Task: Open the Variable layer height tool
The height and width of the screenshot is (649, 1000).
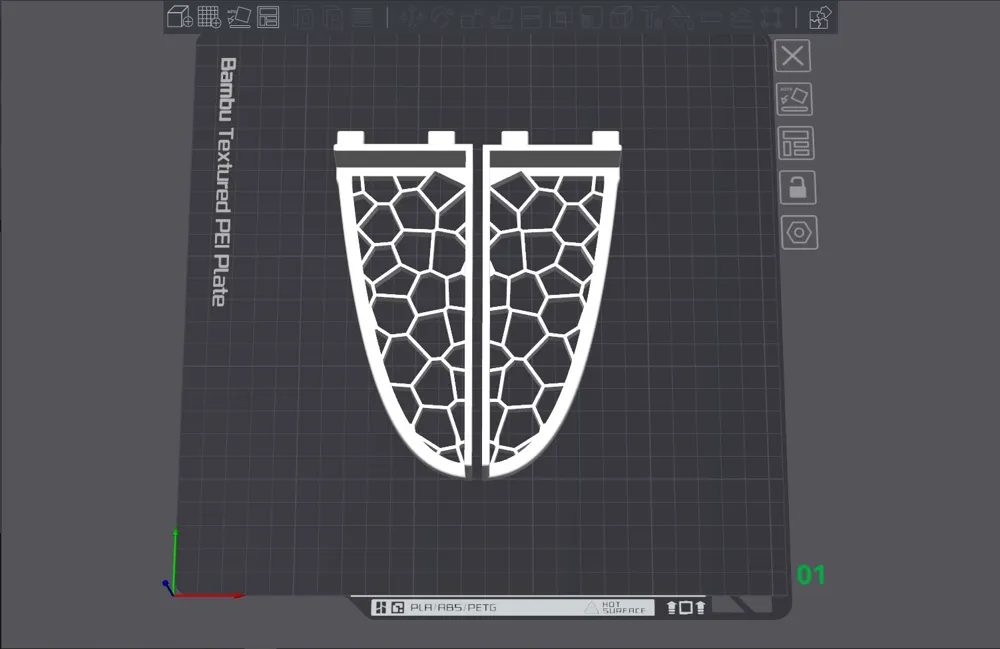Action: click(362, 17)
